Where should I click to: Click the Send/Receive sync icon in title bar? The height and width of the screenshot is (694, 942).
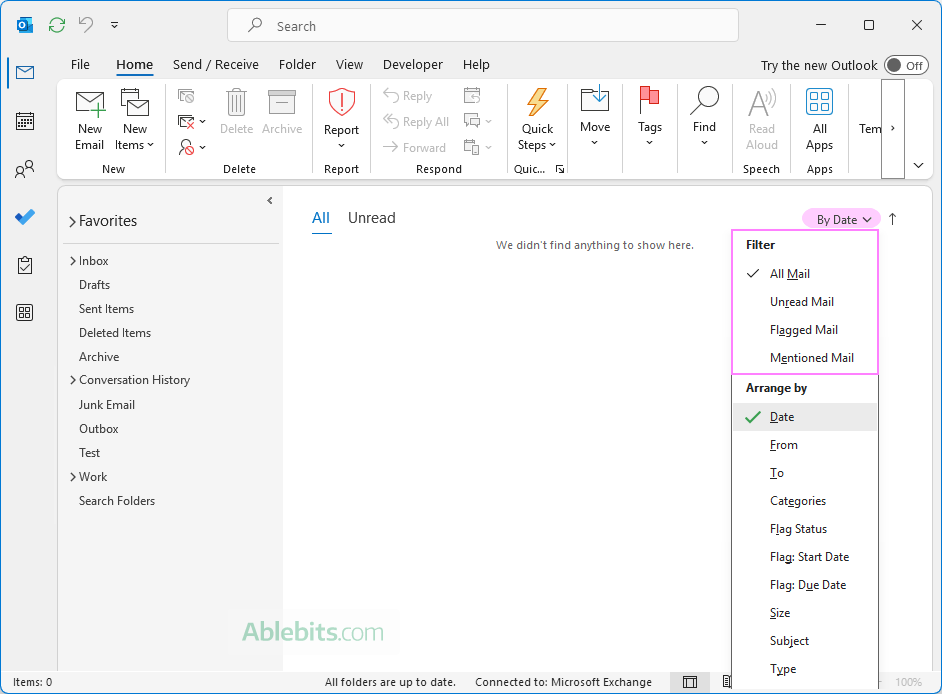click(x=57, y=25)
